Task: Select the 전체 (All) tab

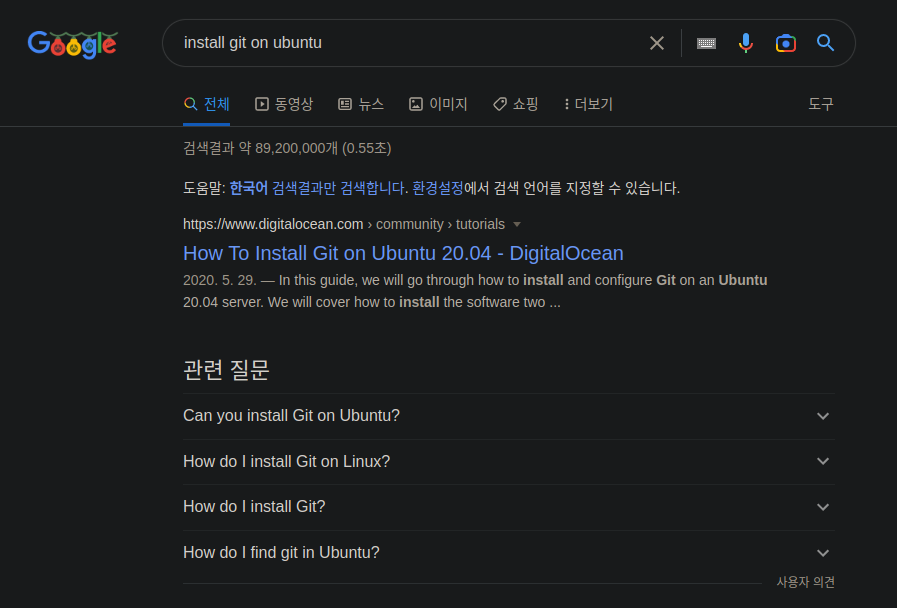Action: tap(207, 104)
